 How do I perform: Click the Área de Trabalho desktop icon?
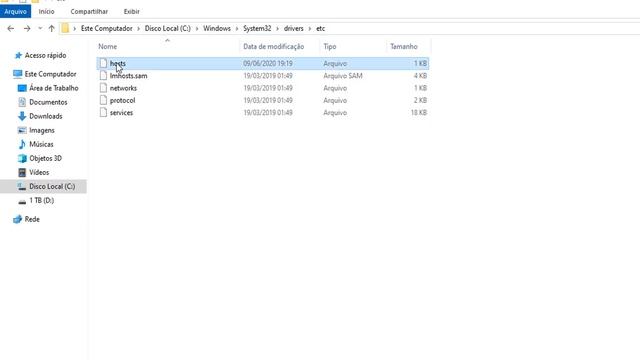(x=22, y=88)
